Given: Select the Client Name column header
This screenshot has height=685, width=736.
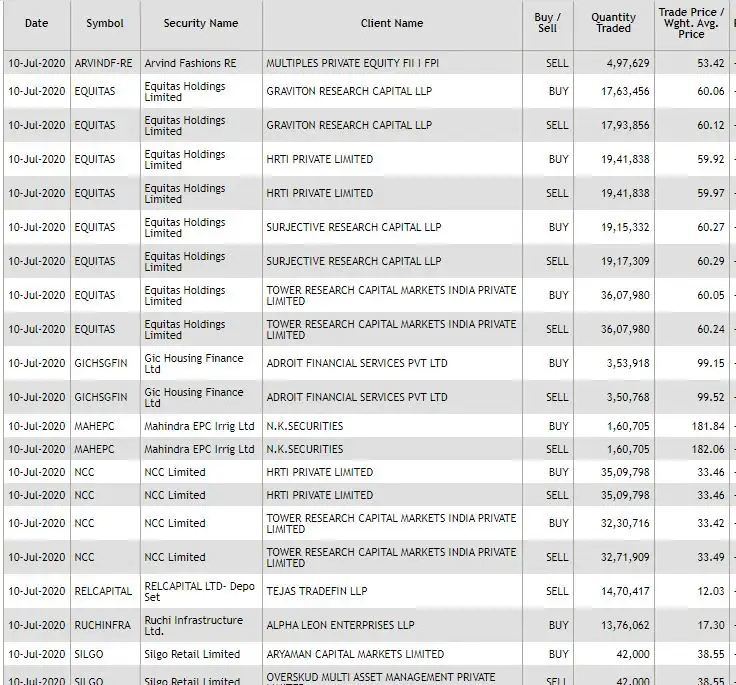Looking at the screenshot, I should (x=392, y=23).
